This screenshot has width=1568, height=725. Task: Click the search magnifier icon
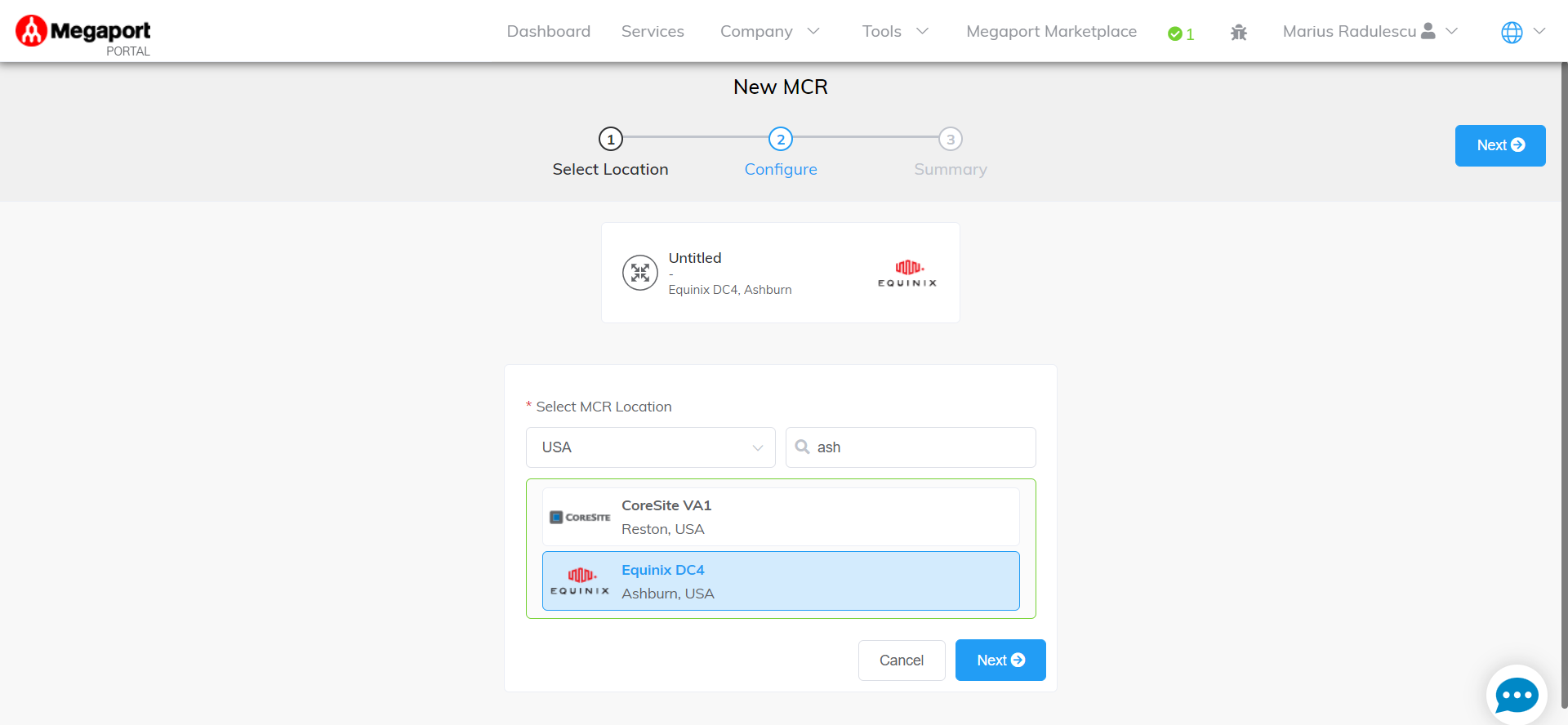click(803, 447)
